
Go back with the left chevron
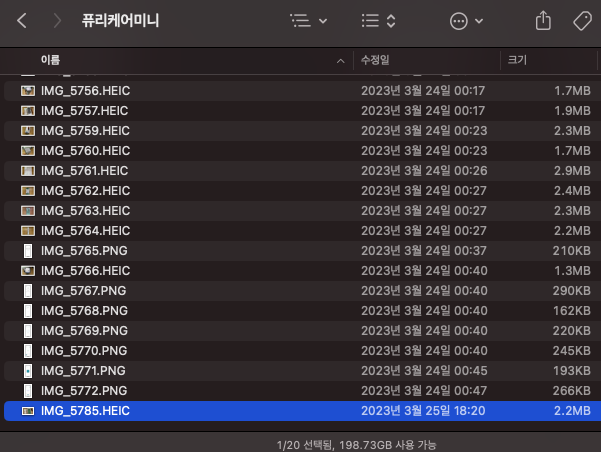22,21
